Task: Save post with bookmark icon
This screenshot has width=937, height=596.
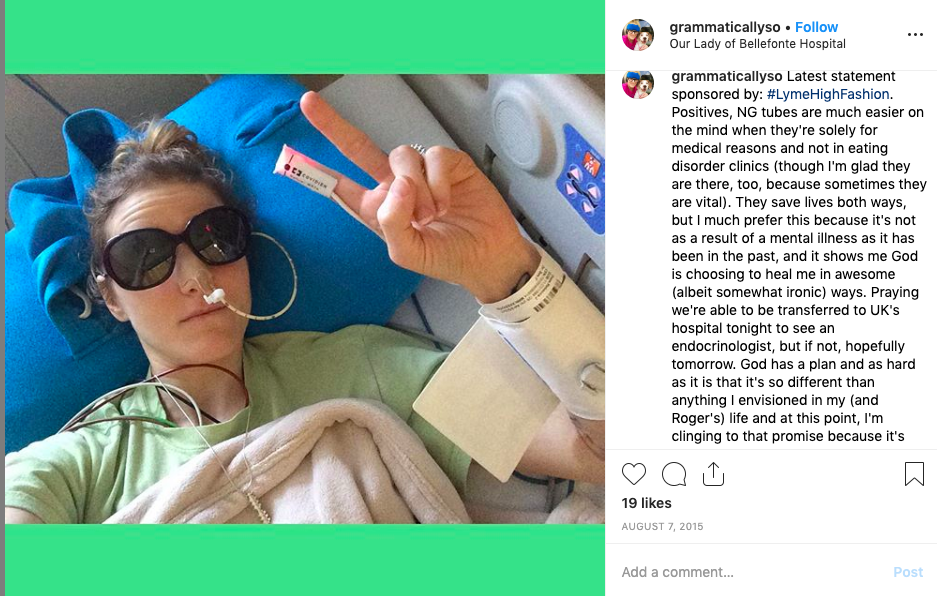Action: click(914, 474)
